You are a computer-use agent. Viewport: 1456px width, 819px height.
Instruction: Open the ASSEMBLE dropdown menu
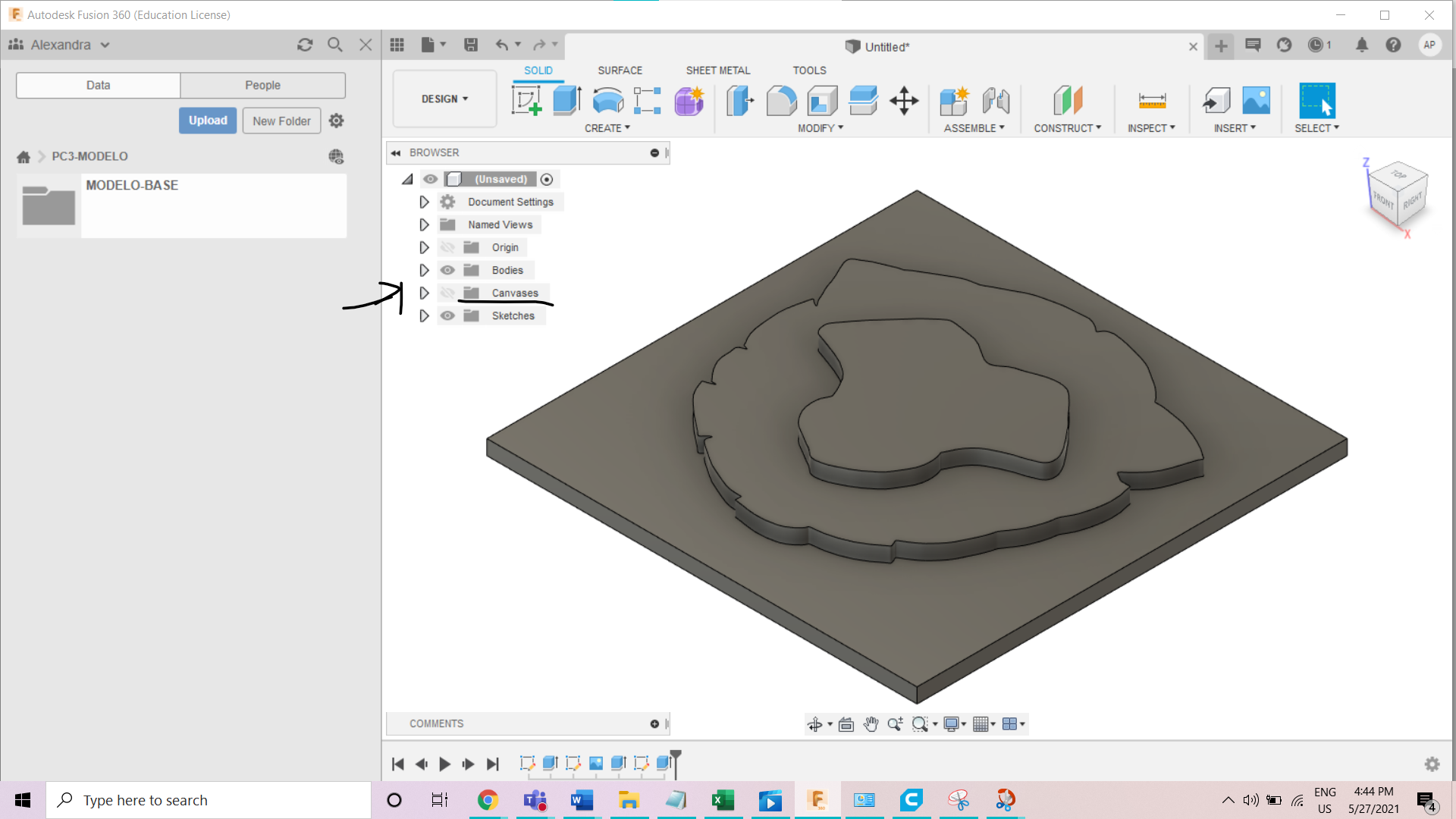[974, 128]
